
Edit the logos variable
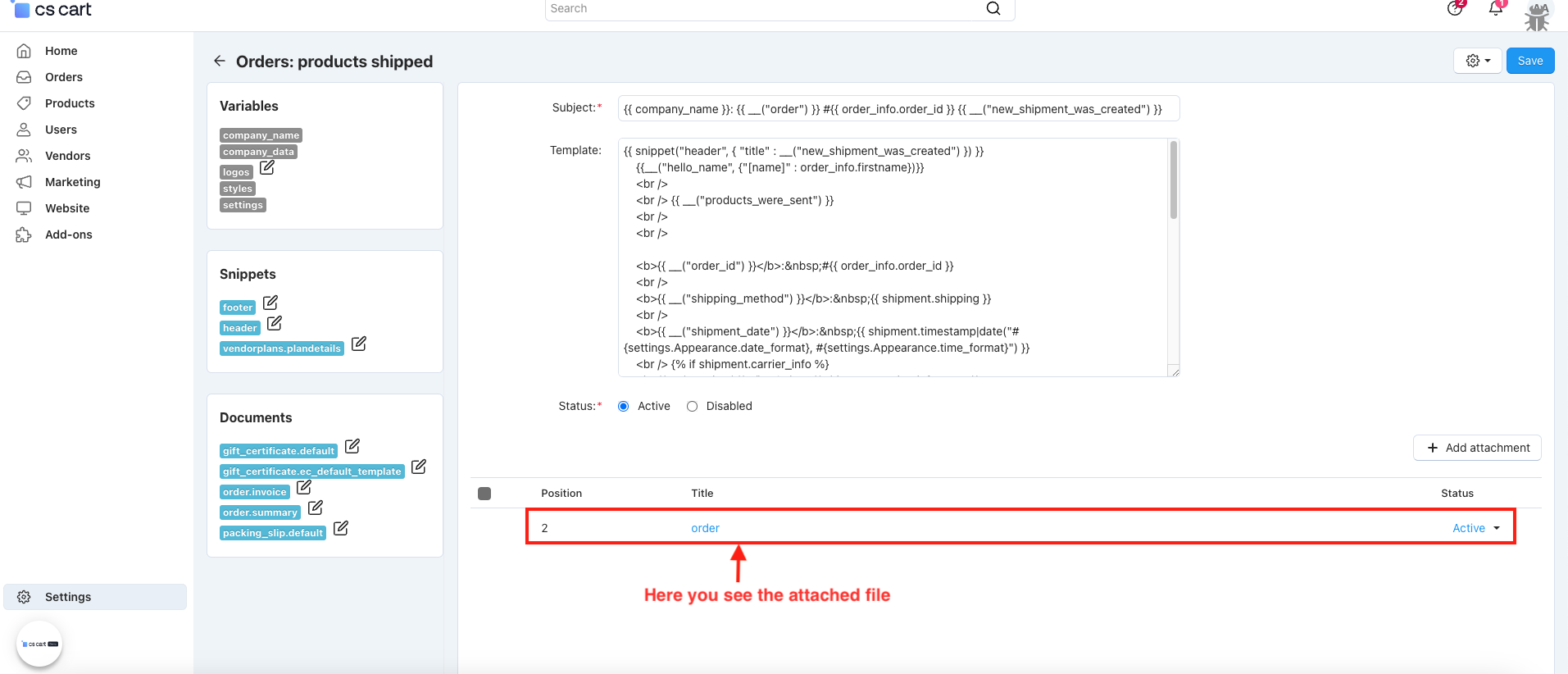click(x=267, y=167)
